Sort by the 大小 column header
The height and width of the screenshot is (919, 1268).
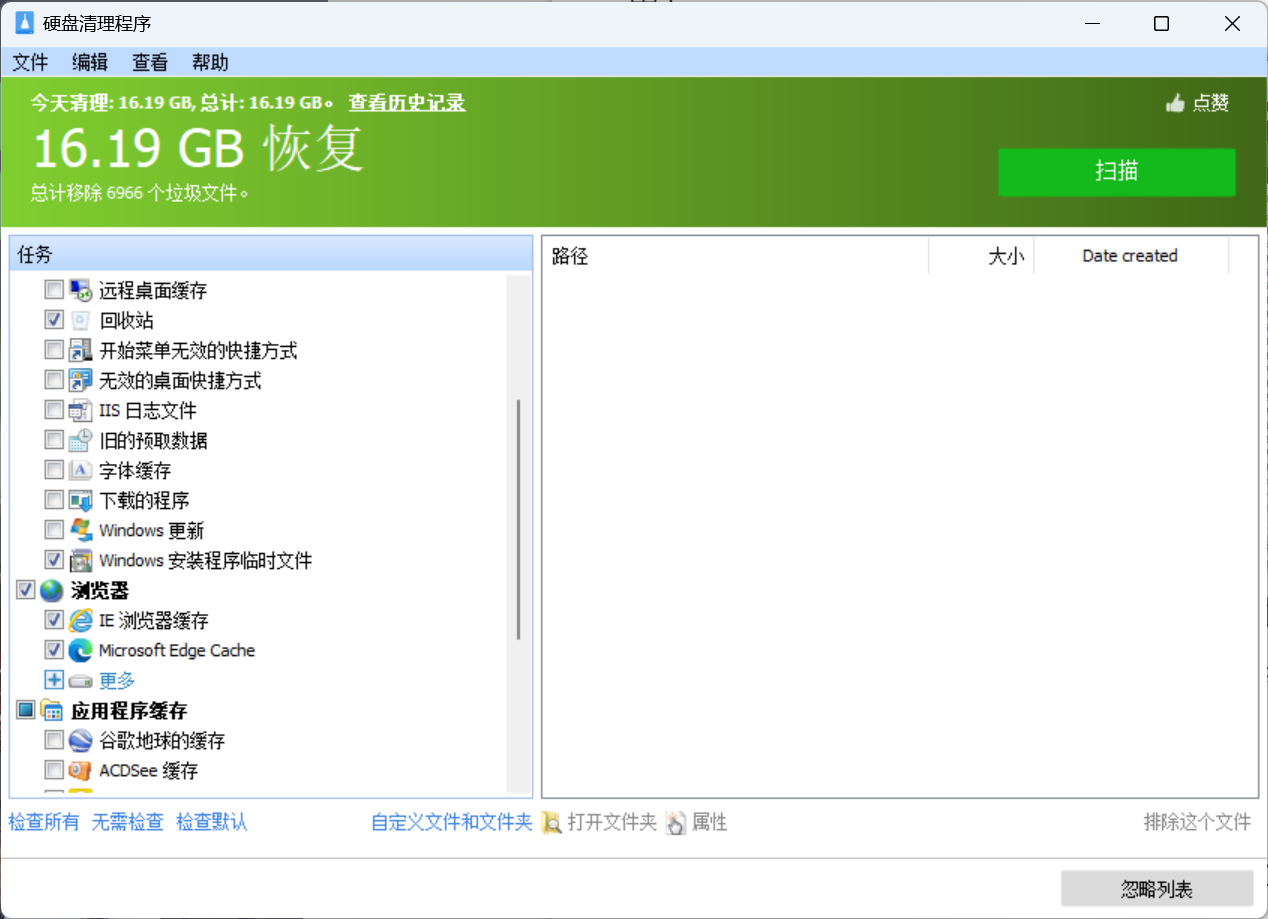(x=981, y=256)
